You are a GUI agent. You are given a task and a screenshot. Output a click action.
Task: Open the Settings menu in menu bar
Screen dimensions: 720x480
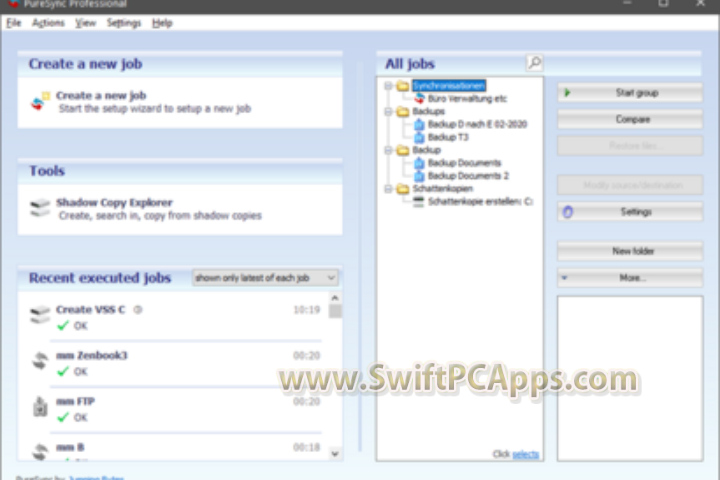coord(124,23)
